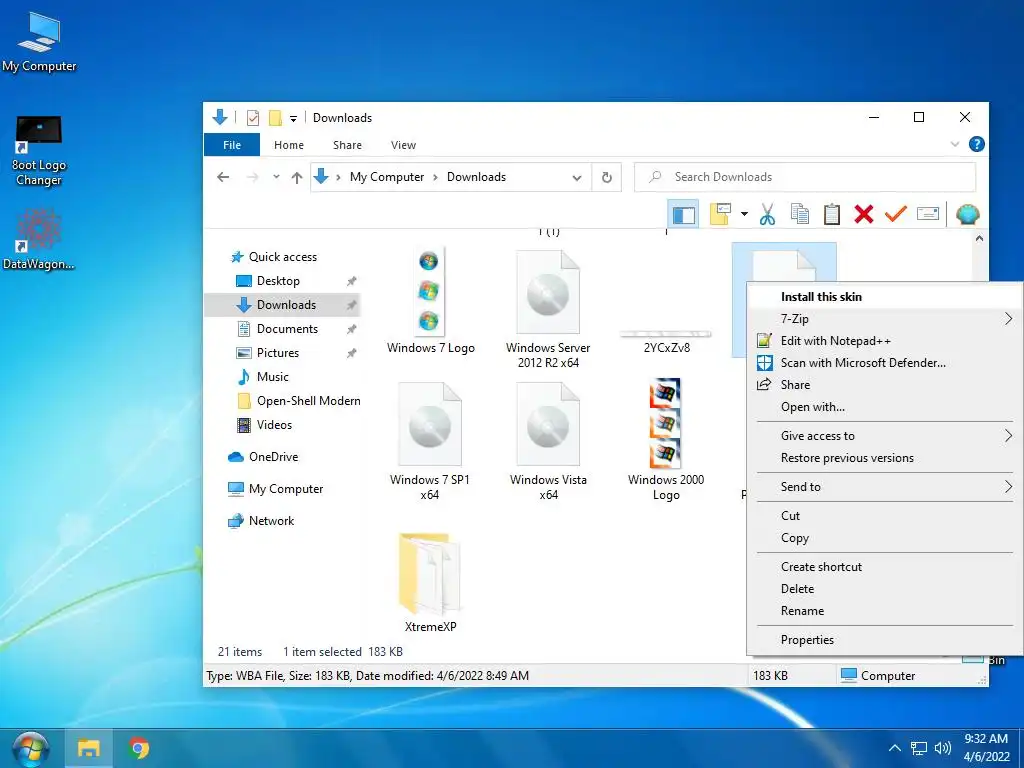Open Desktop in navigation pane

point(278,281)
